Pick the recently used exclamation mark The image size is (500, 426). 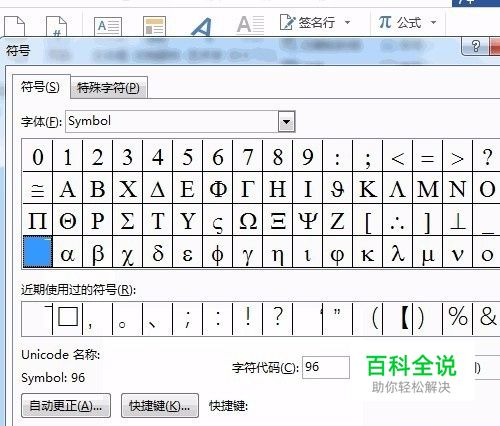pos(247,318)
